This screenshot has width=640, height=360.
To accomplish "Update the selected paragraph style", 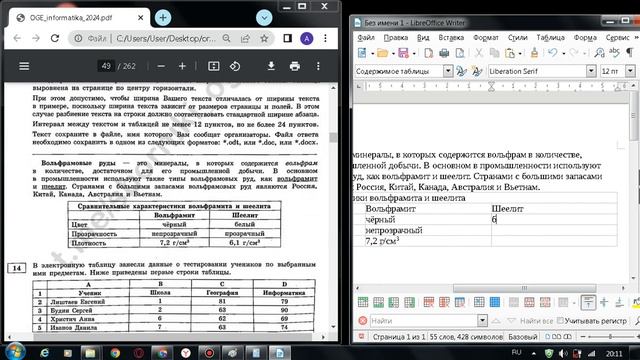I will [x=462, y=71].
